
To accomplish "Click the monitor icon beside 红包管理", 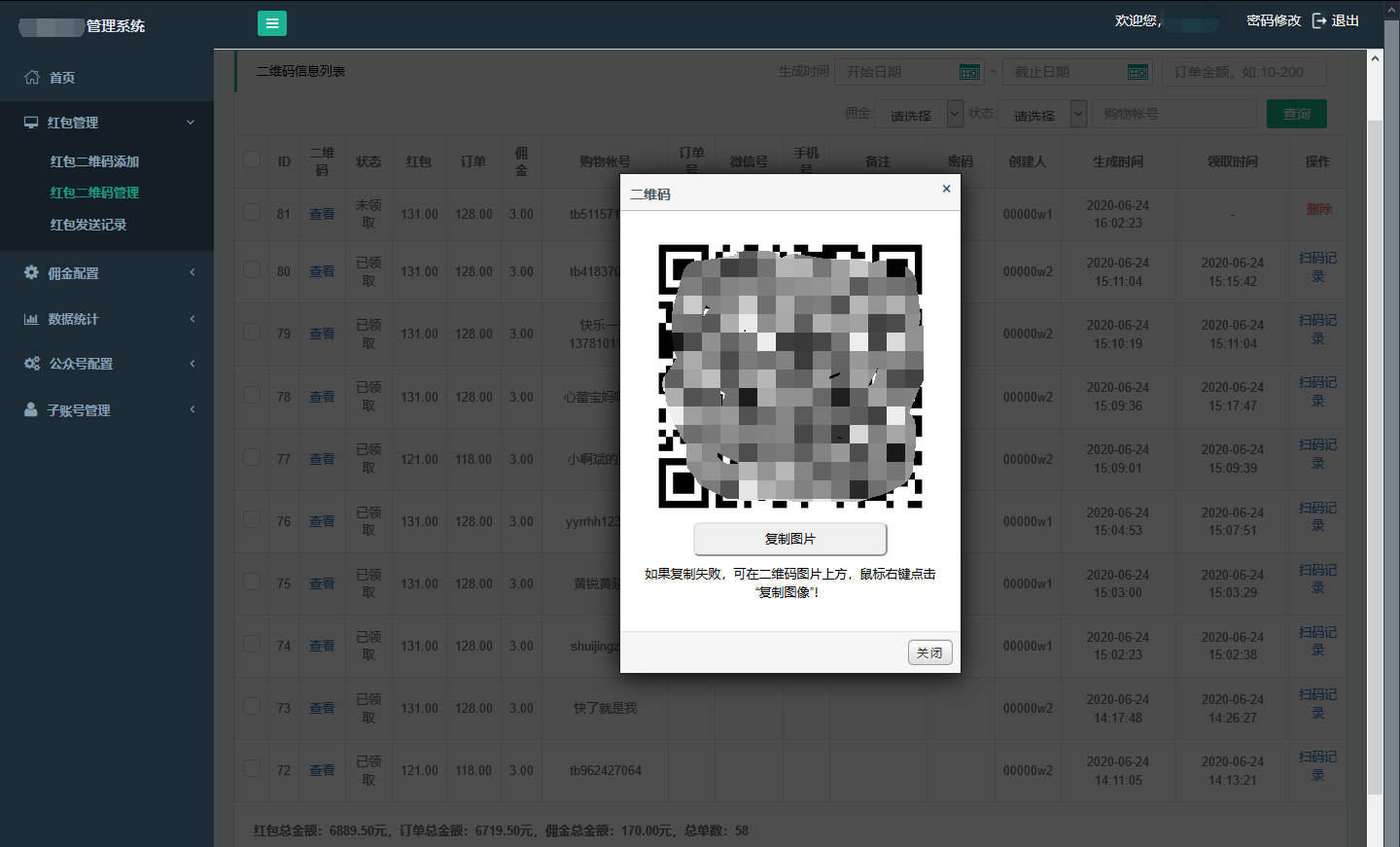I will click(31, 123).
